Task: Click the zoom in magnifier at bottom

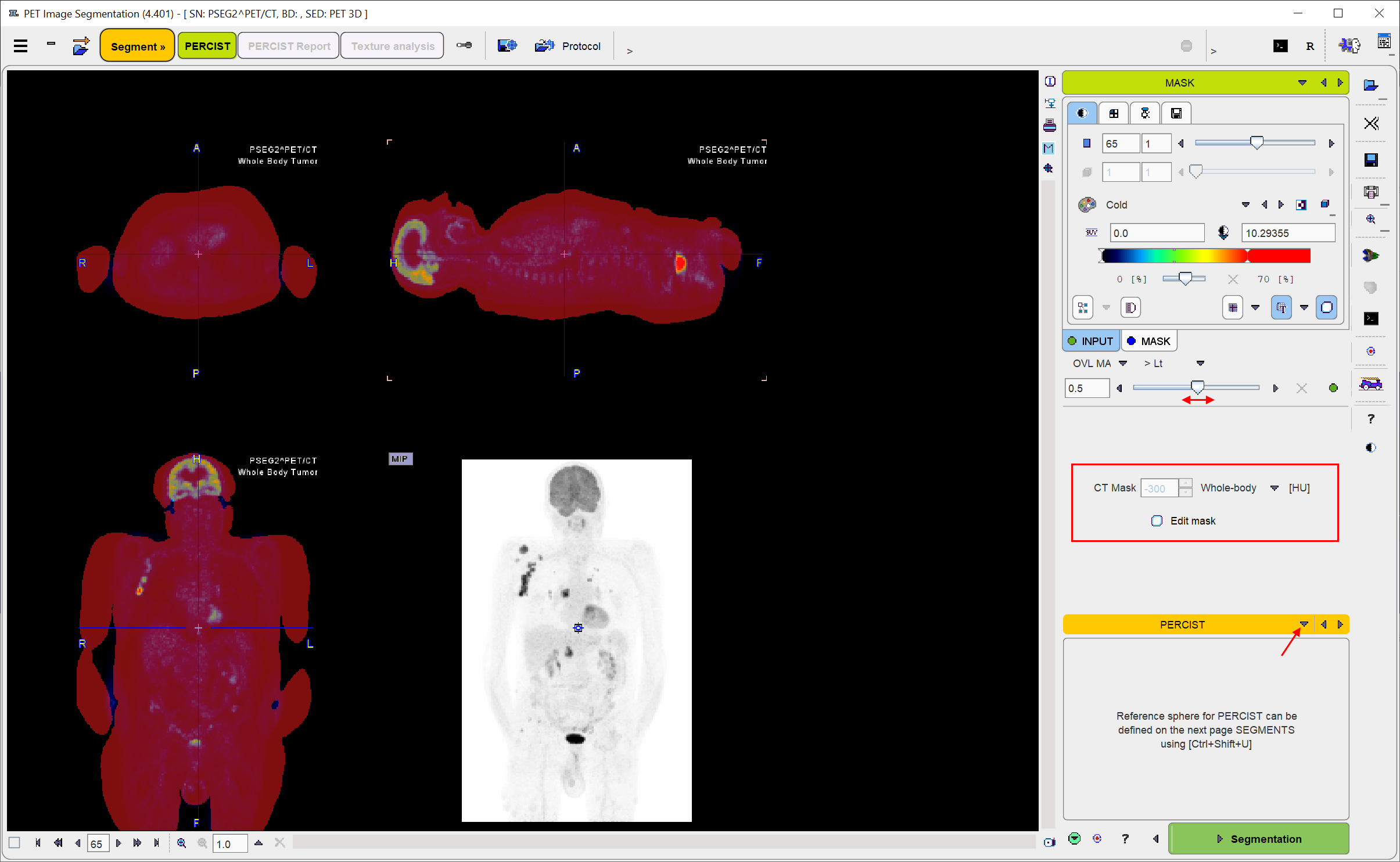Action: (x=182, y=843)
